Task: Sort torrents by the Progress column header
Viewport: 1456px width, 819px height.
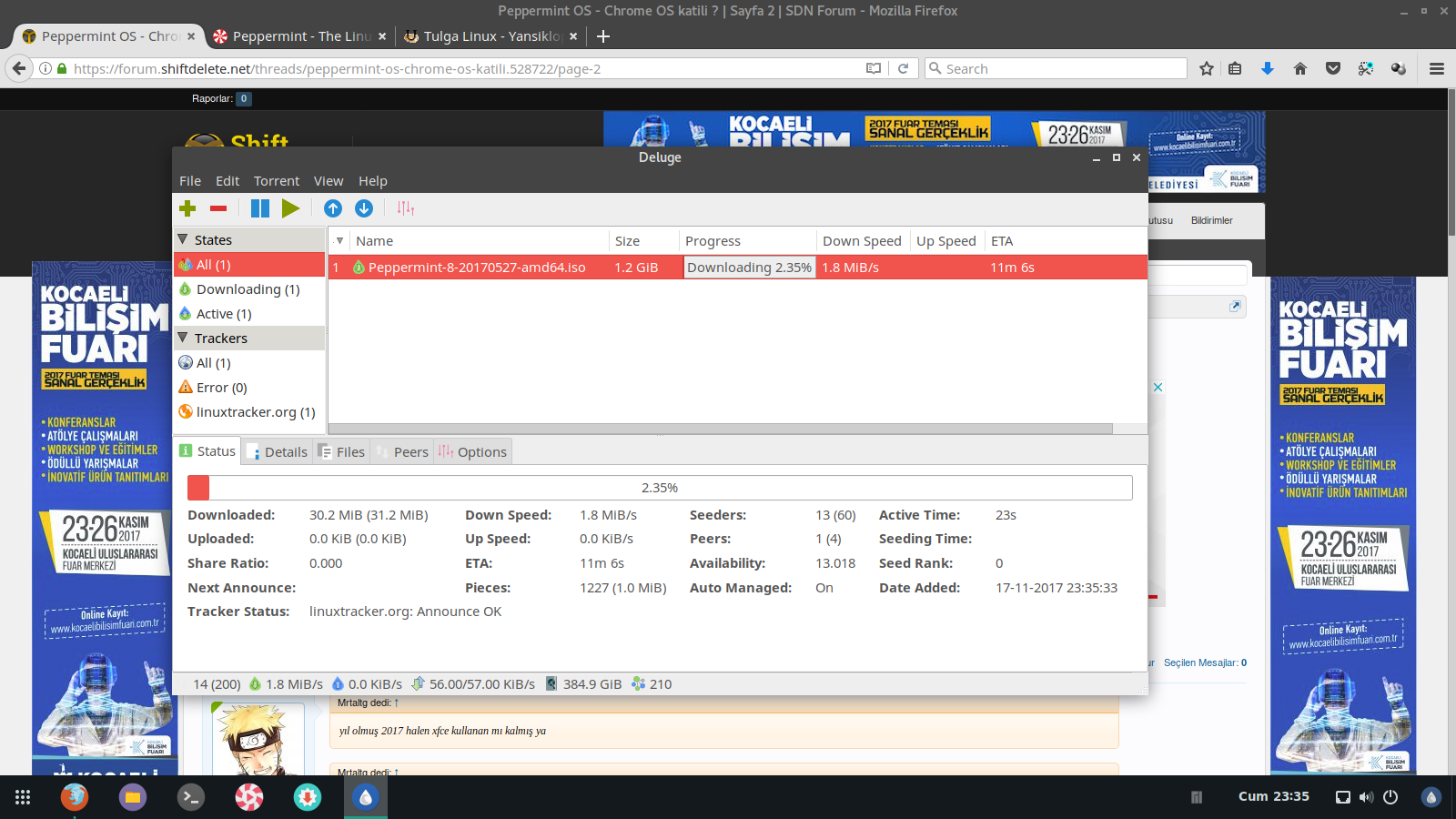Action: [x=748, y=241]
